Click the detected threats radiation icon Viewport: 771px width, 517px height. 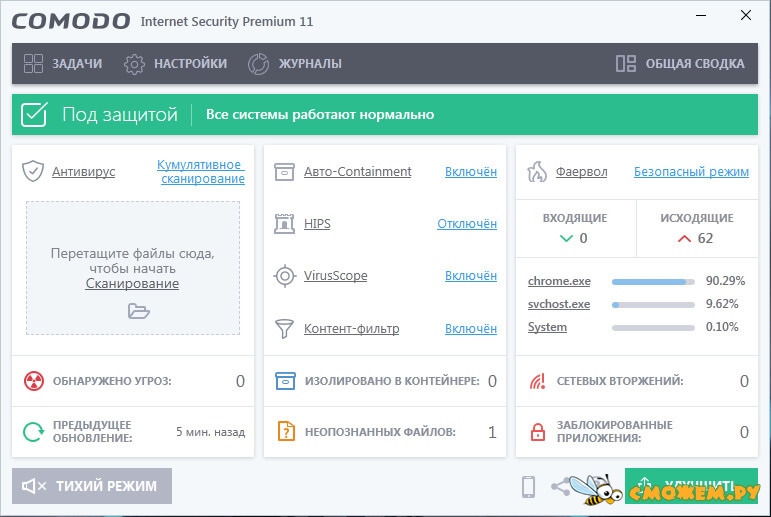coord(34,381)
